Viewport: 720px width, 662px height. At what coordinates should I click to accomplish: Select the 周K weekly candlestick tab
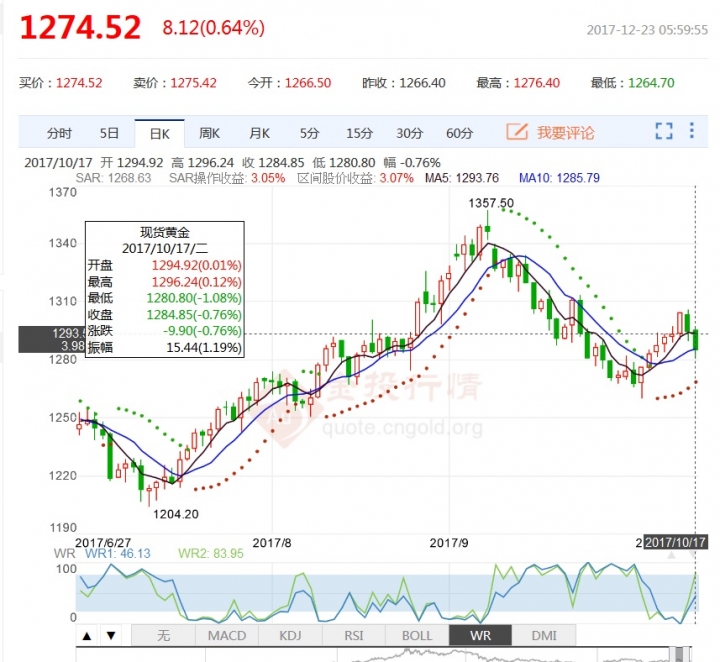[209, 133]
